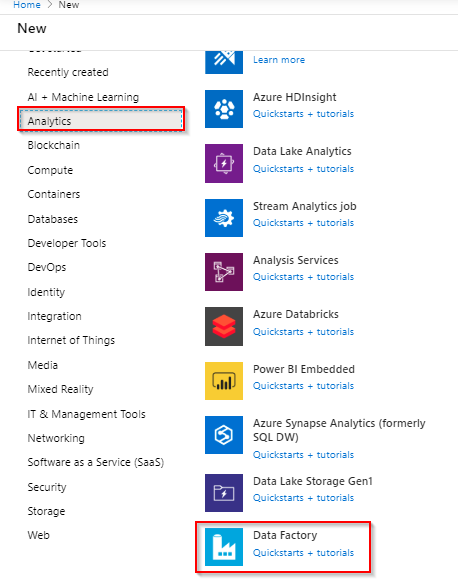Screen dimensions: 458x580
Task: Choose the Integration category
Action: [x=54, y=316]
